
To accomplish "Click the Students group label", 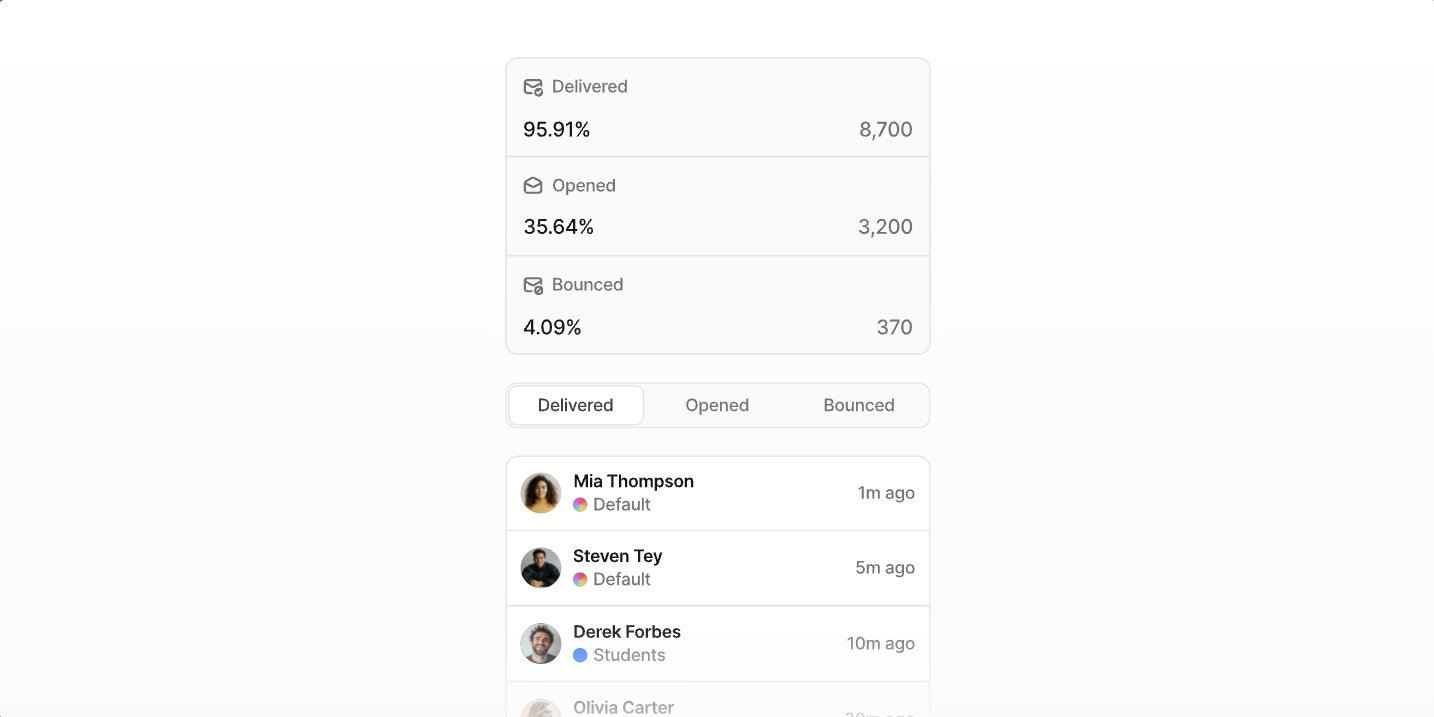I will coord(629,655).
